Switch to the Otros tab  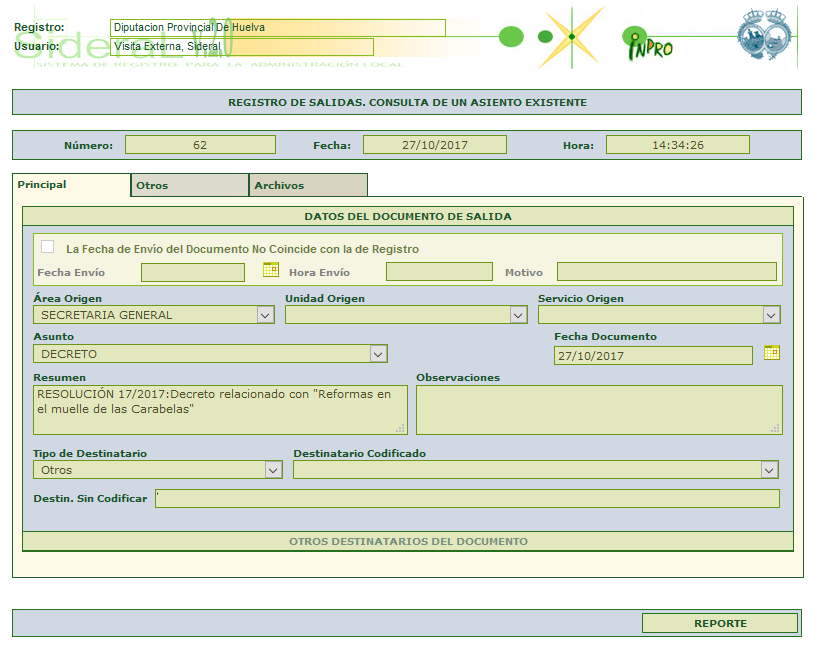[x=190, y=186]
